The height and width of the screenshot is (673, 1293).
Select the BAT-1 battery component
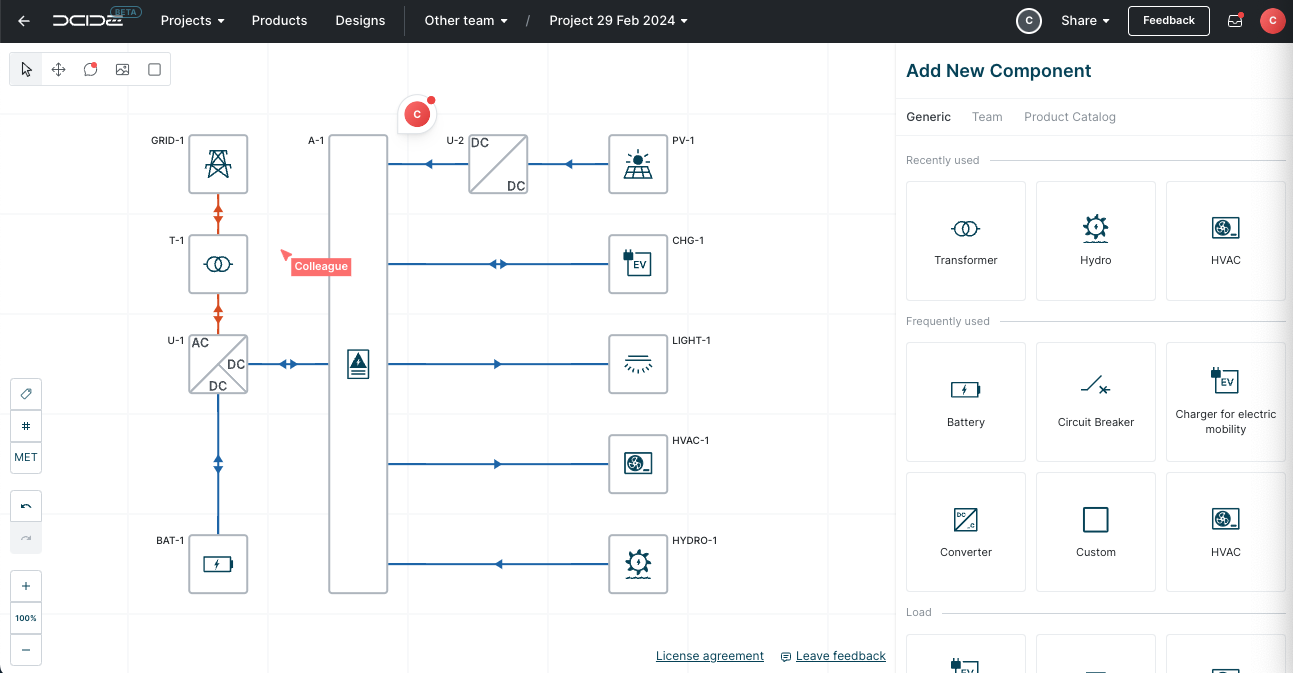218,564
